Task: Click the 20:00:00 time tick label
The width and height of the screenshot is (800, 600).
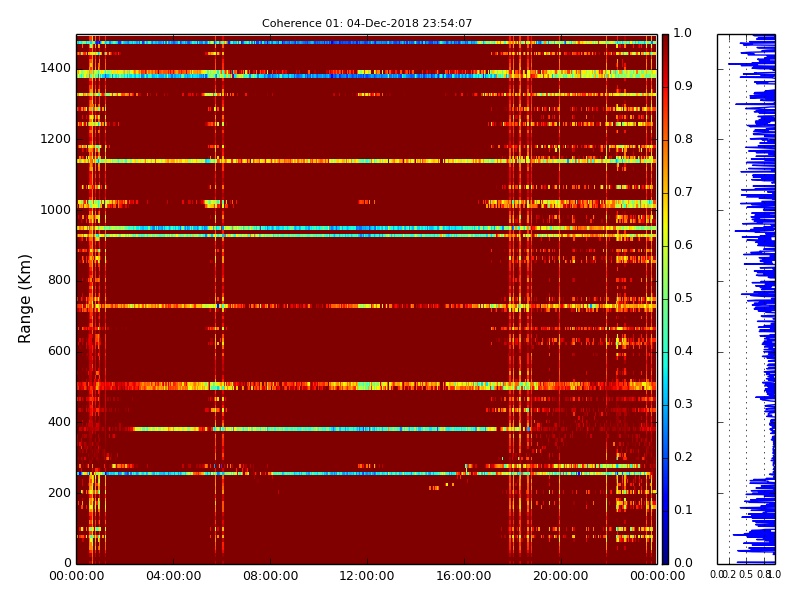Action: [561, 577]
